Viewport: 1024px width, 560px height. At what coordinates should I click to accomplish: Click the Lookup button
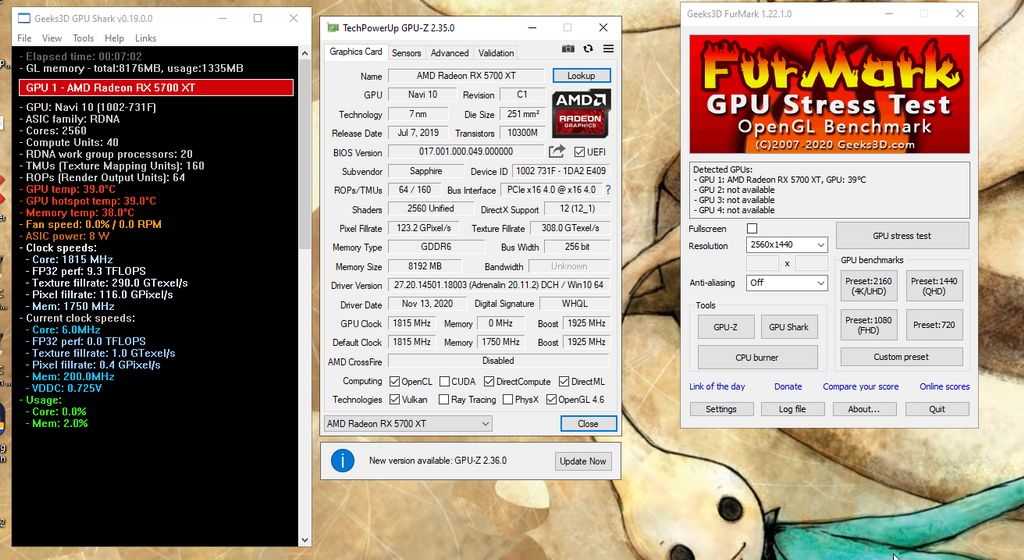click(x=581, y=76)
